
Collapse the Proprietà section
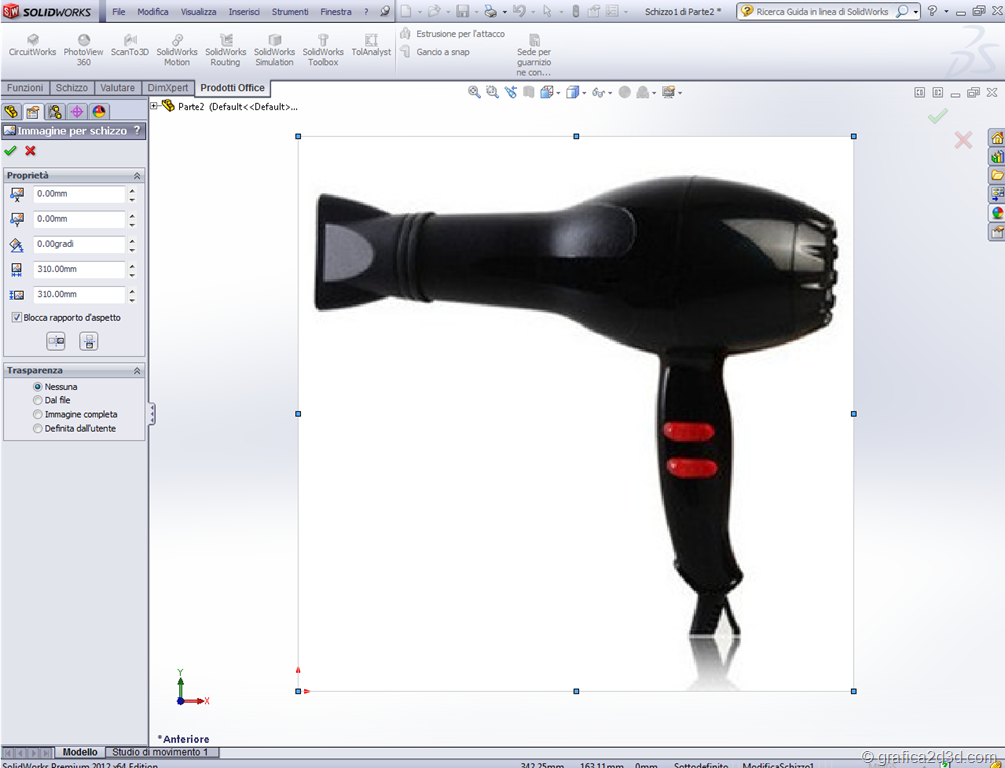[x=137, y=175]
